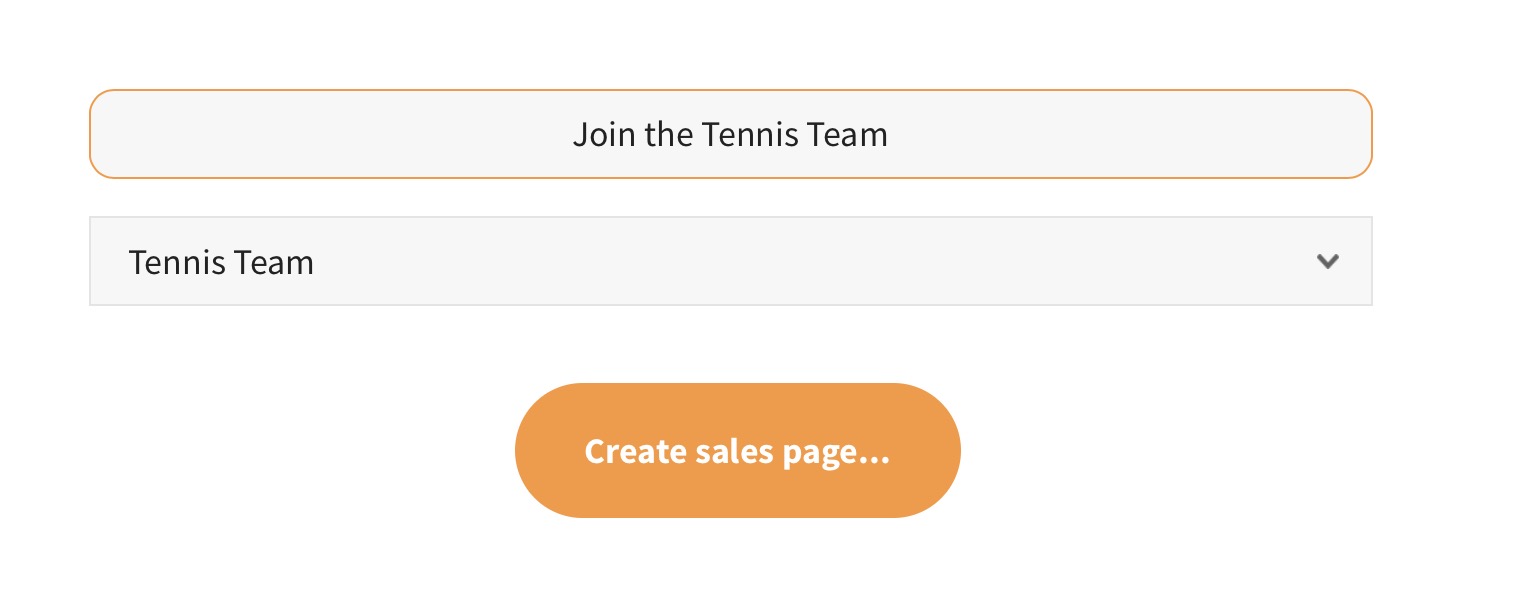Show the options under Tennis Team

pos(730,262)
